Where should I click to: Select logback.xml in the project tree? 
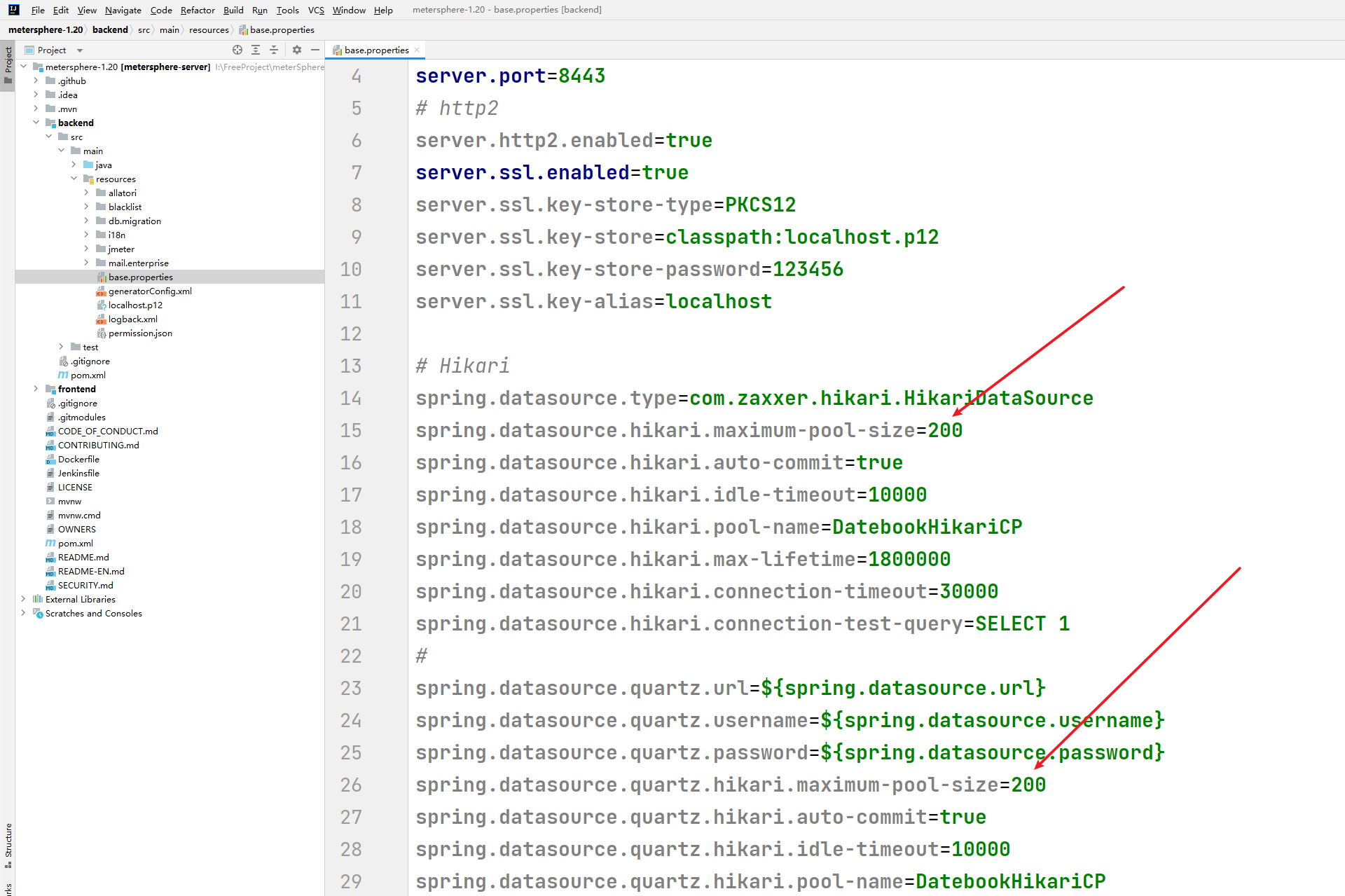tap(132, 319)
